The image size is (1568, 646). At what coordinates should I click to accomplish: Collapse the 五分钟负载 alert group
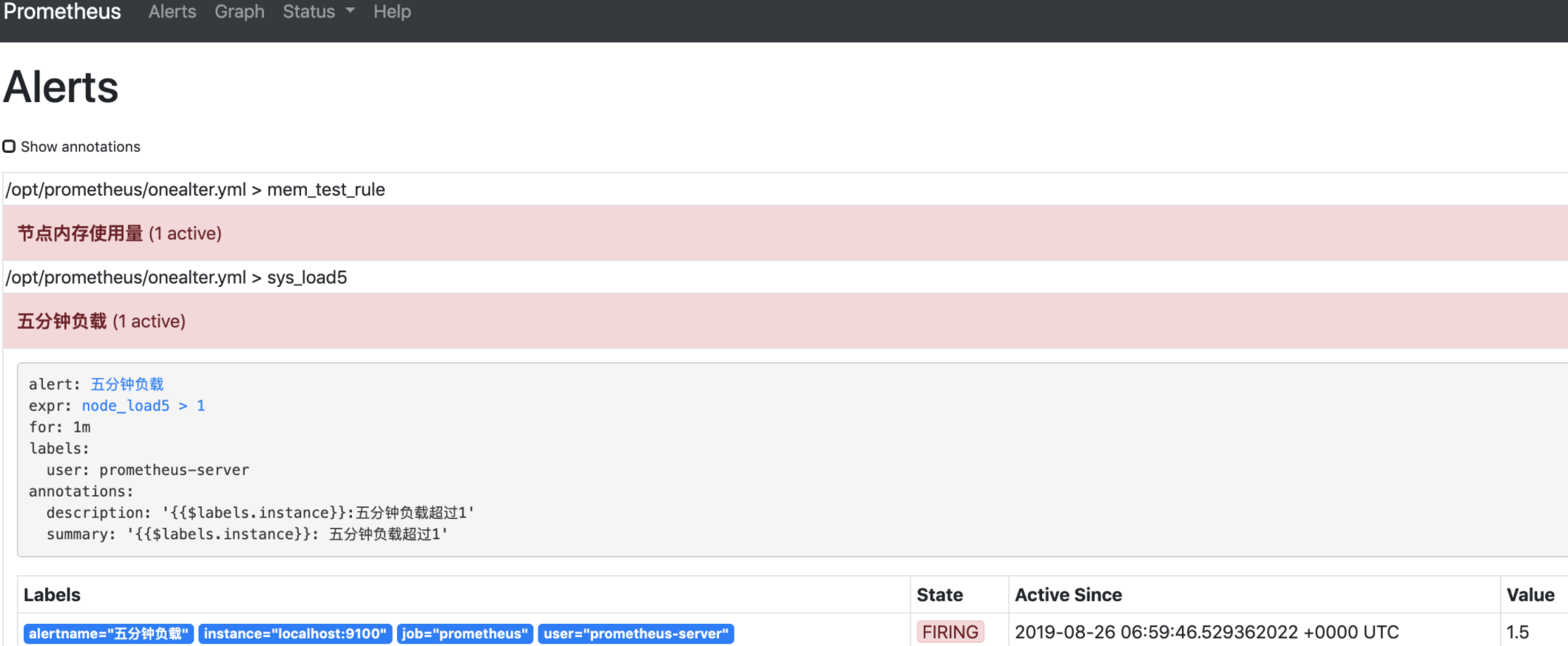click(785, 321)
